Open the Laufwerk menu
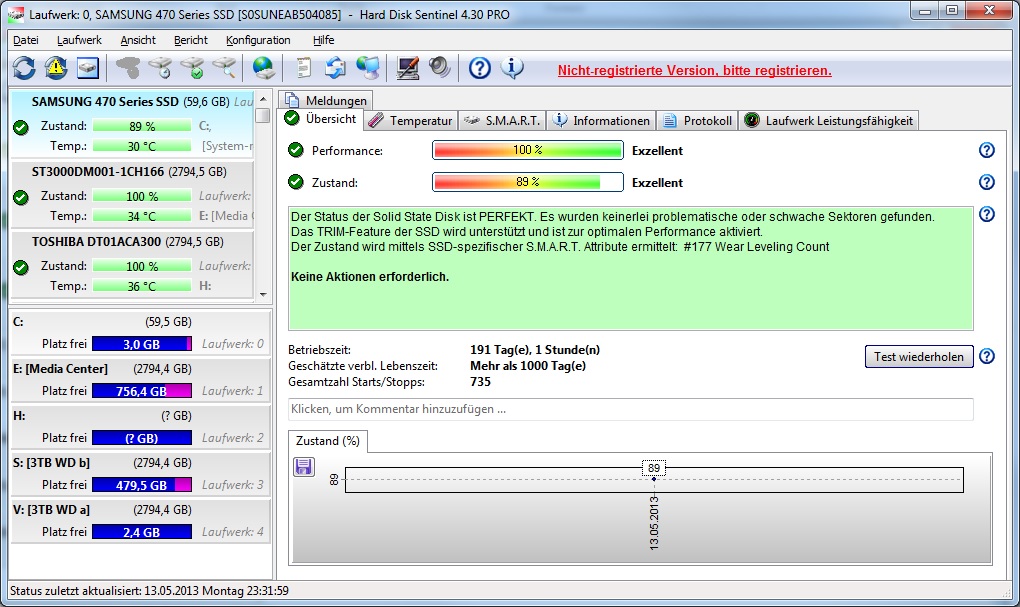 (x=79, y=40)
